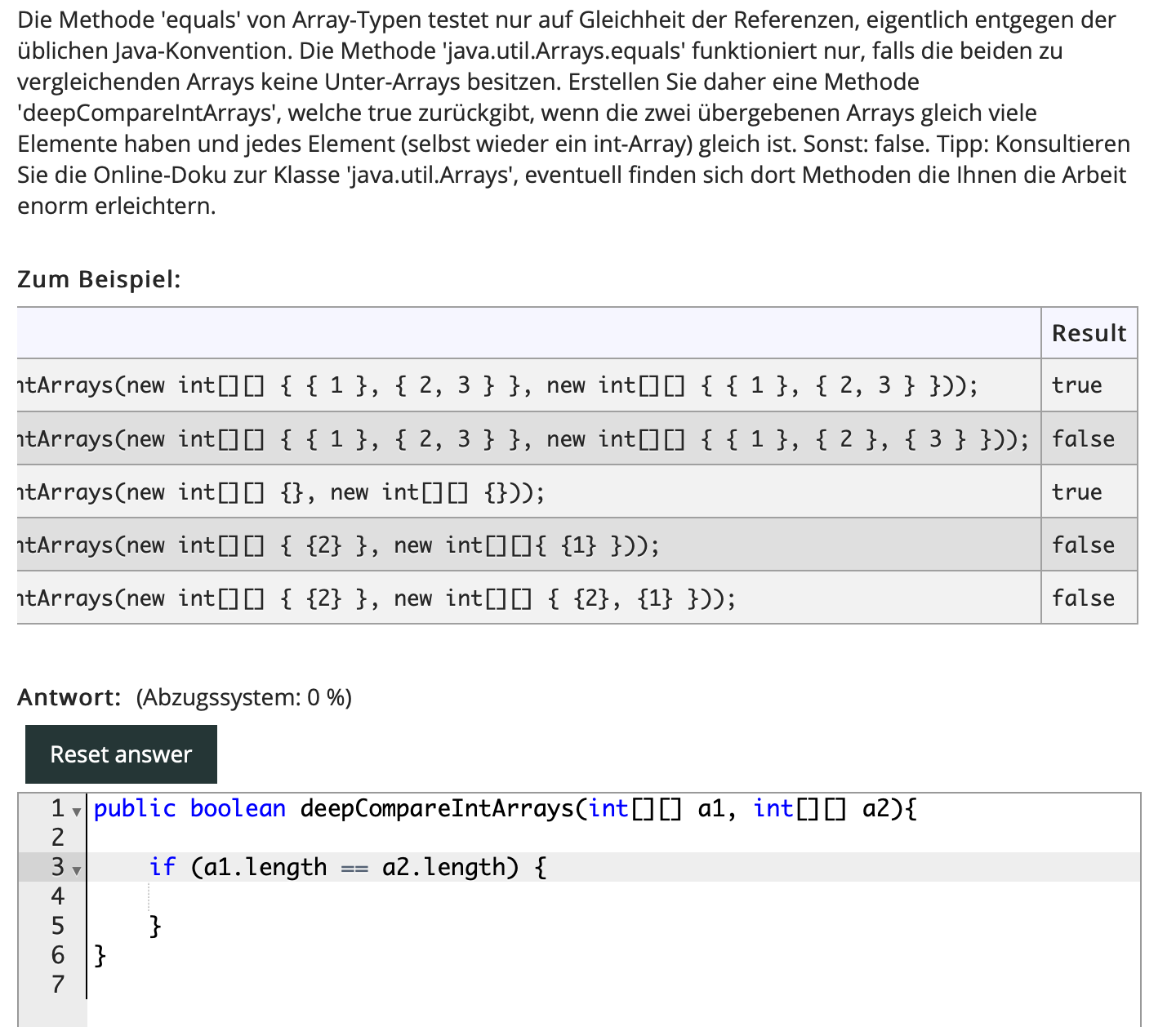This screenshot has height=1027, width=1176.
Task: Click the closing brace on line 6
Action: tap(99, 954)
